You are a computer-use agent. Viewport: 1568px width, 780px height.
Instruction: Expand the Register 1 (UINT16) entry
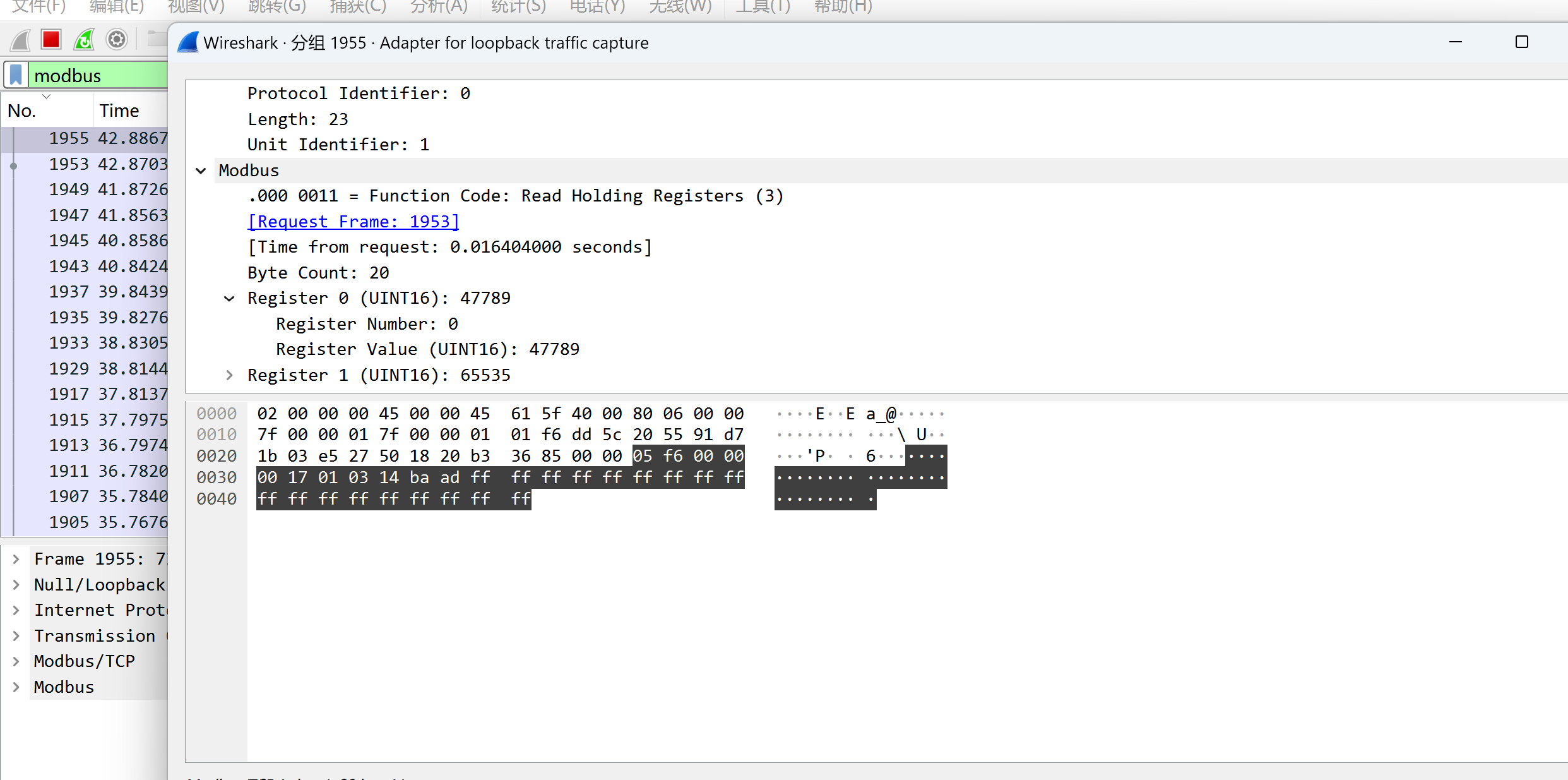pyautogui.click(x=230, y=375)
